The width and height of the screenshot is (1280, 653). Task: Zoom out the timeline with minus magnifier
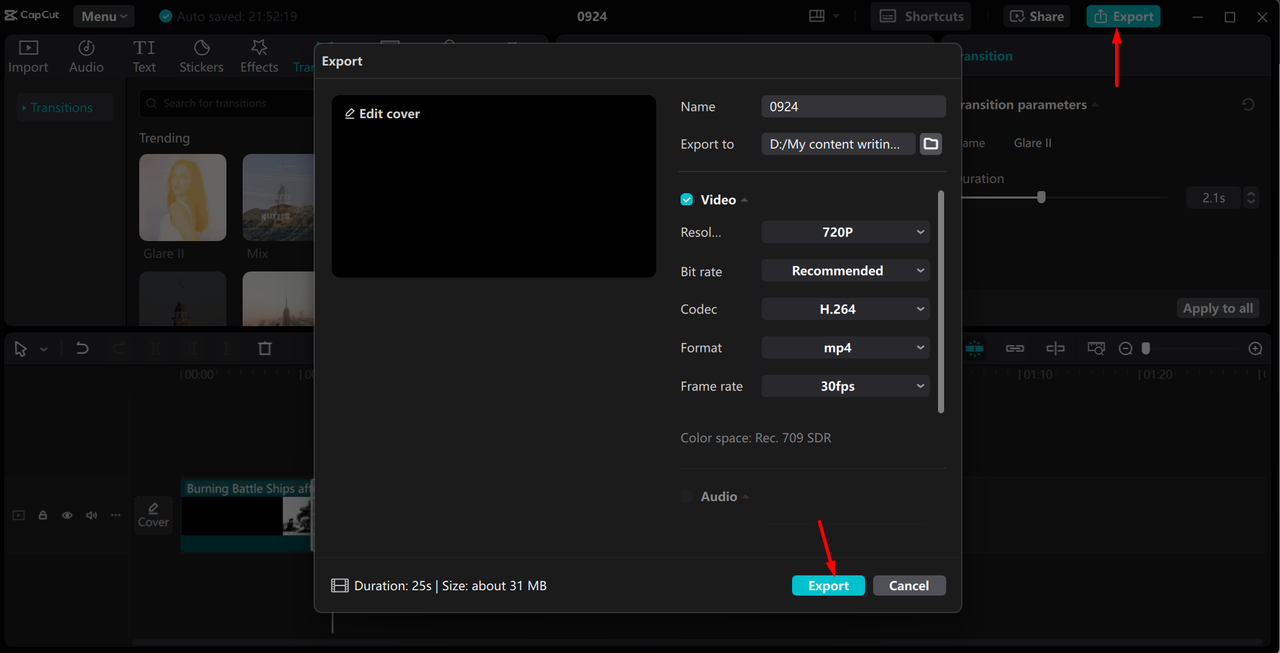[x=1125, y=349]
